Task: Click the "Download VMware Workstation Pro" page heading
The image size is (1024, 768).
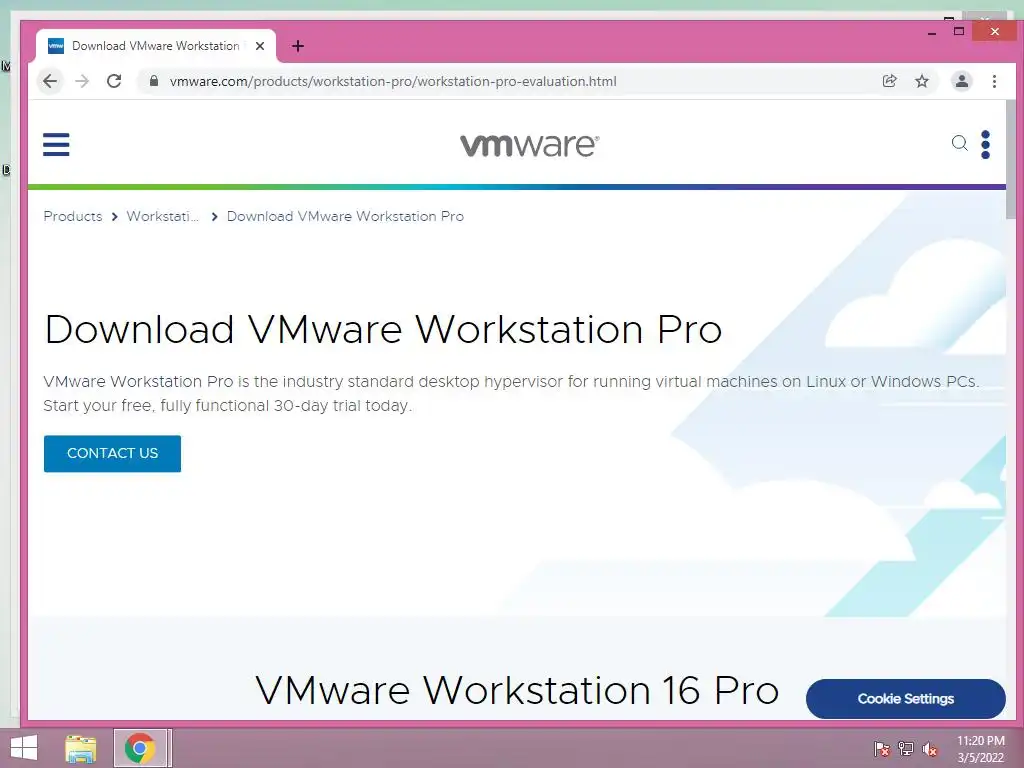Action: coord(383,328)
